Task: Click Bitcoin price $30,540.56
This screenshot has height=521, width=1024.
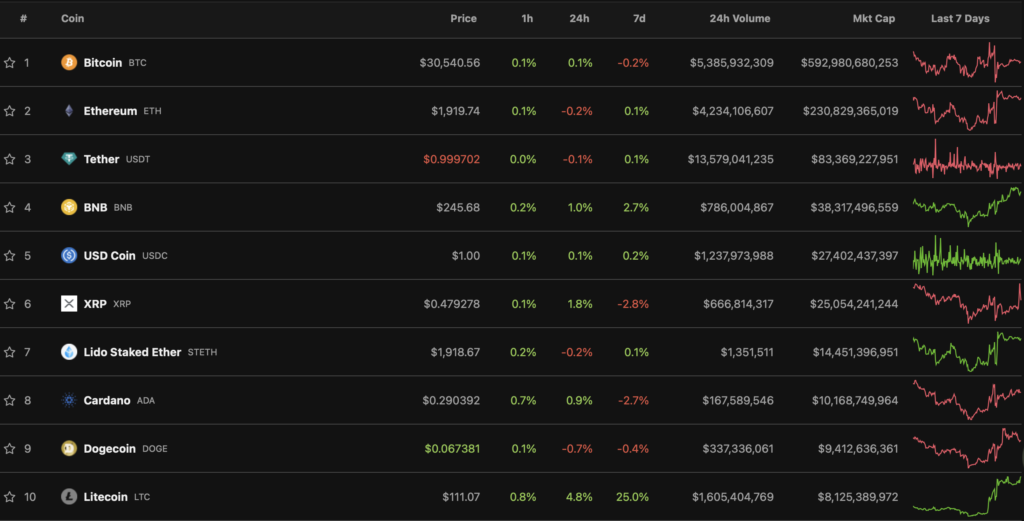Action: [449, 63]
